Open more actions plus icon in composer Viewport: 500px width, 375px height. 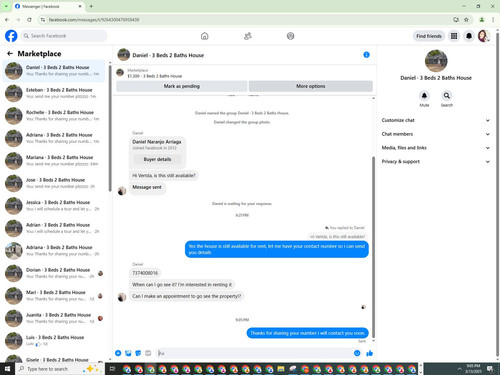pos(118,353)
